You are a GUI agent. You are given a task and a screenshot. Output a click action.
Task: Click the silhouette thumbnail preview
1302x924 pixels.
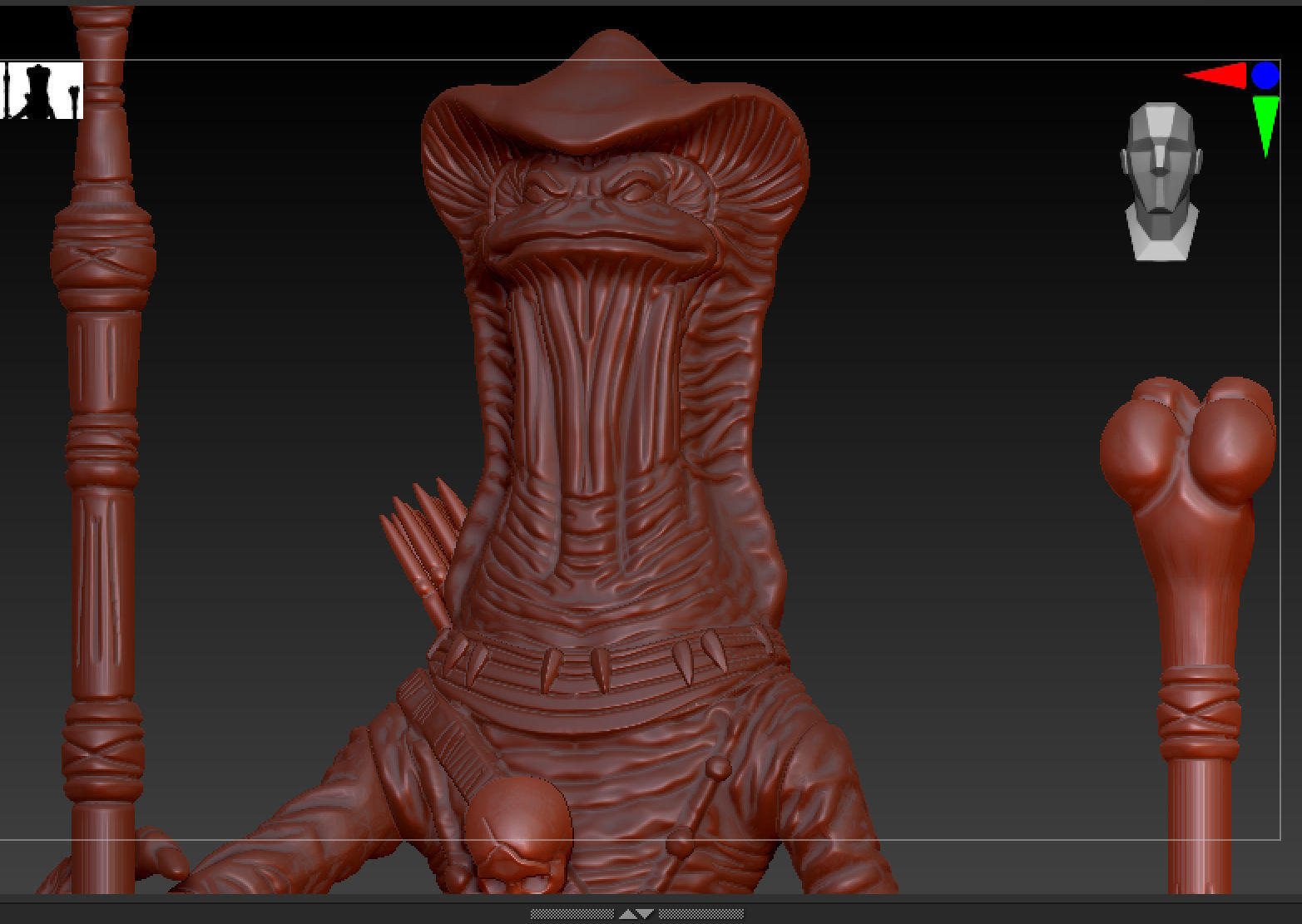[x=42, y=91]
